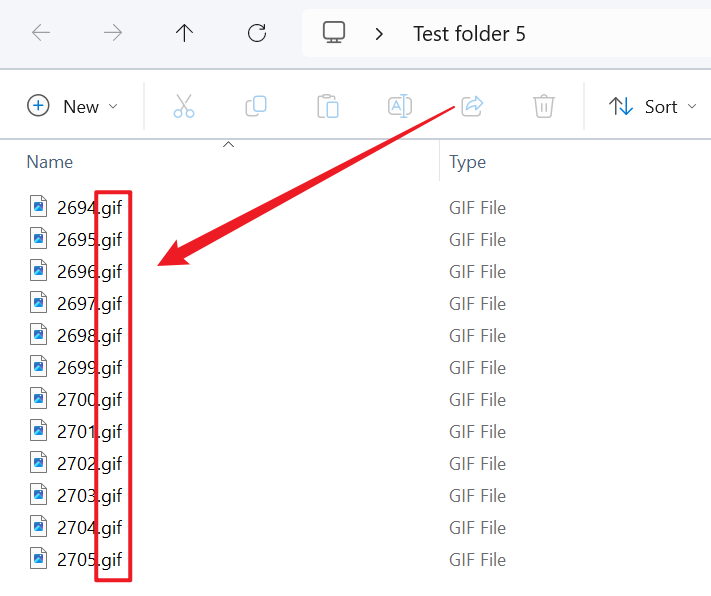Click the Forward navigation arrow
Viewport: 711px width, 596px height.
click(113, 33)
